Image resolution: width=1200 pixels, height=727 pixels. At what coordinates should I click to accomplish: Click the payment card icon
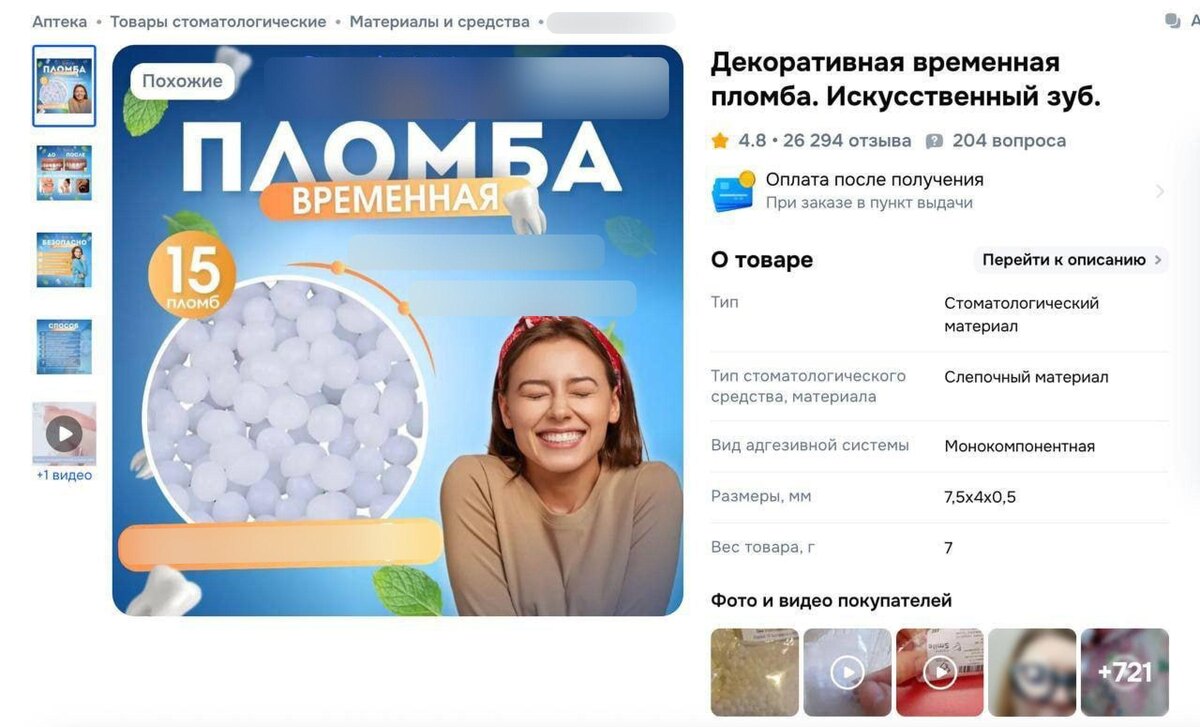(x=733, y=190)
